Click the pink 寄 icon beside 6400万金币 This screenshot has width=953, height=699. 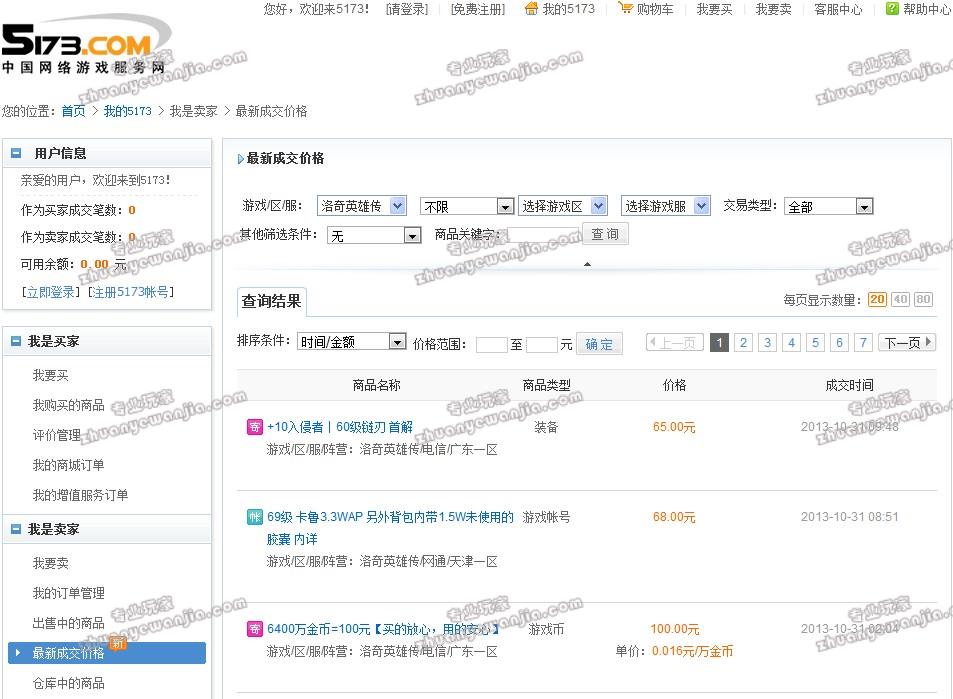coord(255,628)
